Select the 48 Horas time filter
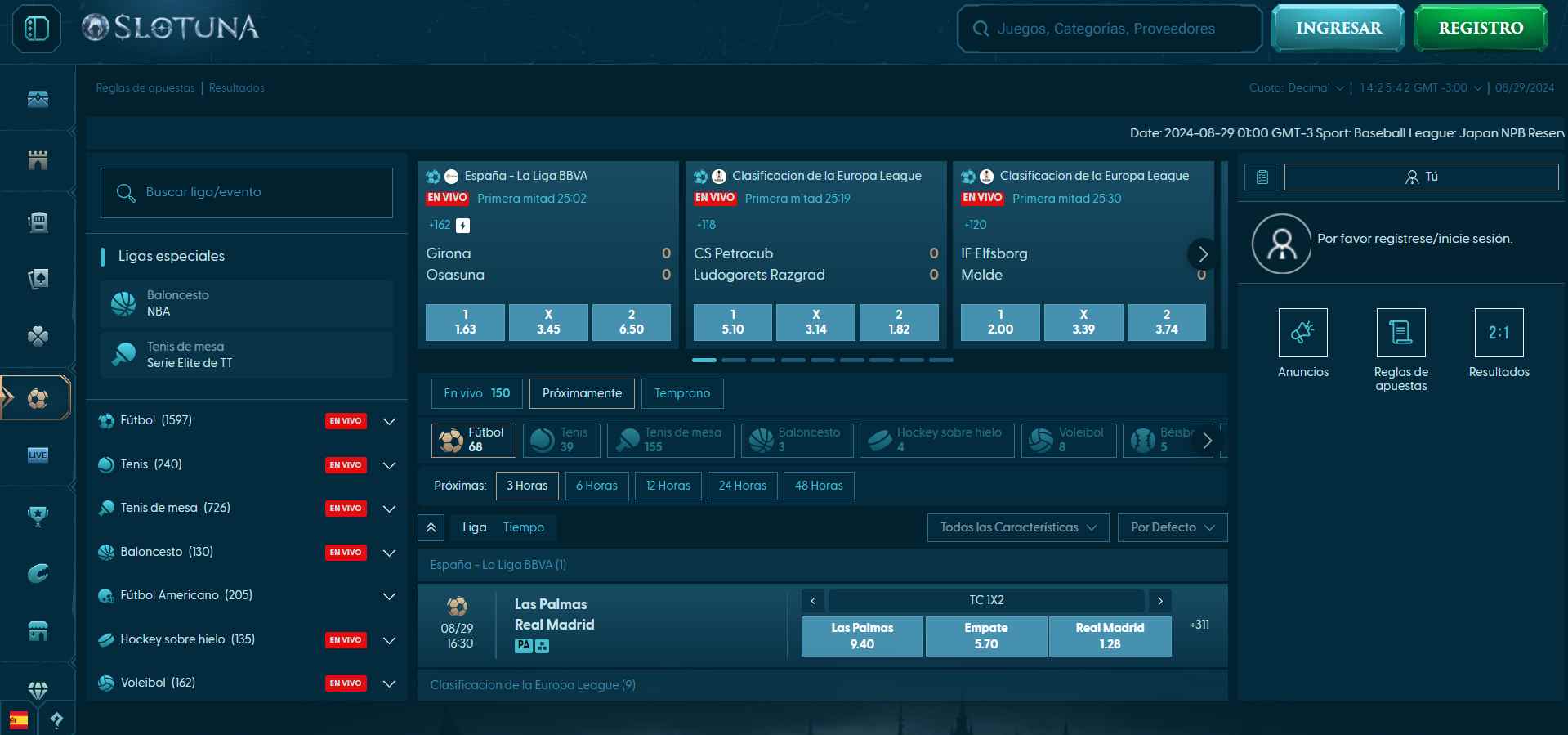Image resolution: width=1568 pixels, height=735 pixels. tap(819, 486)
